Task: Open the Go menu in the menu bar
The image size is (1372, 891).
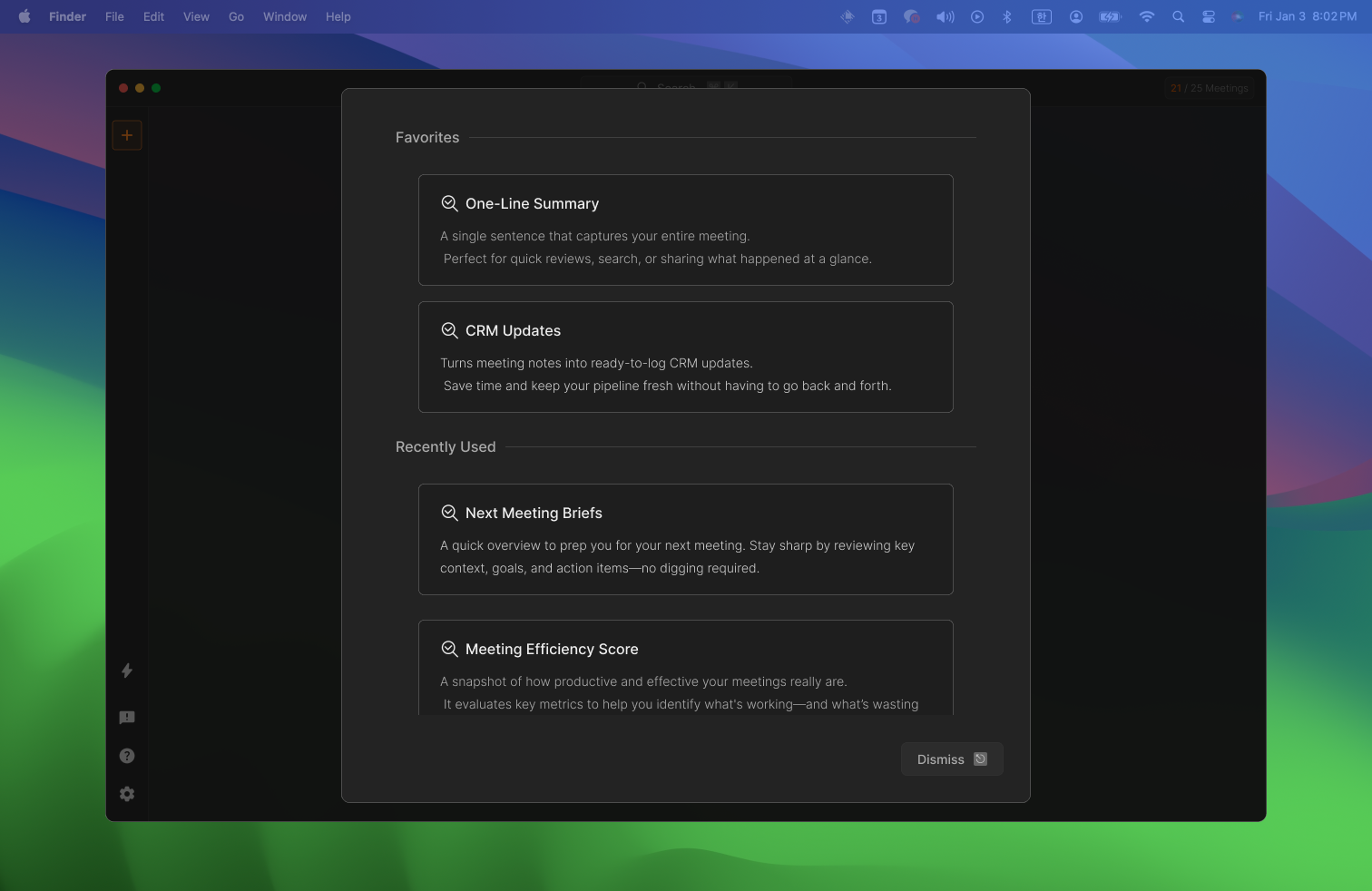Action: (235, 16)
